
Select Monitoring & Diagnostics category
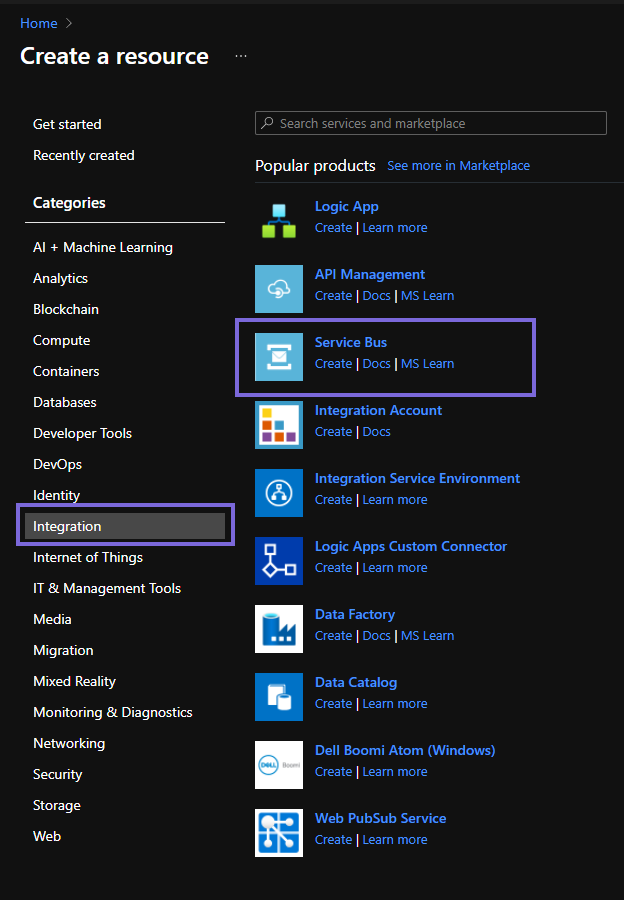pyautogui.click(x=113, y=712)
